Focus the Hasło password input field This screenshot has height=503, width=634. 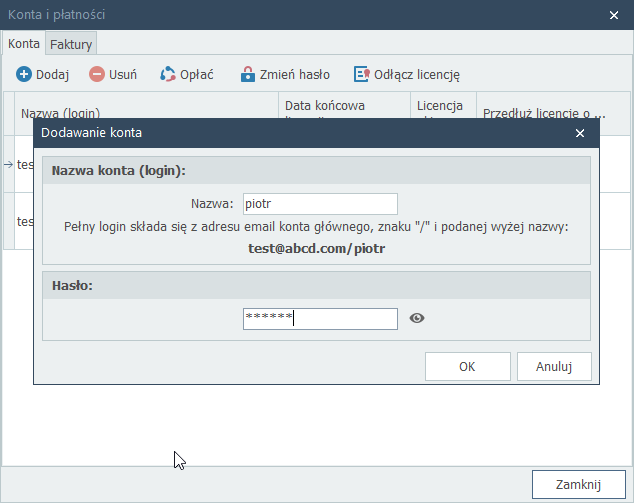[320, 318]
